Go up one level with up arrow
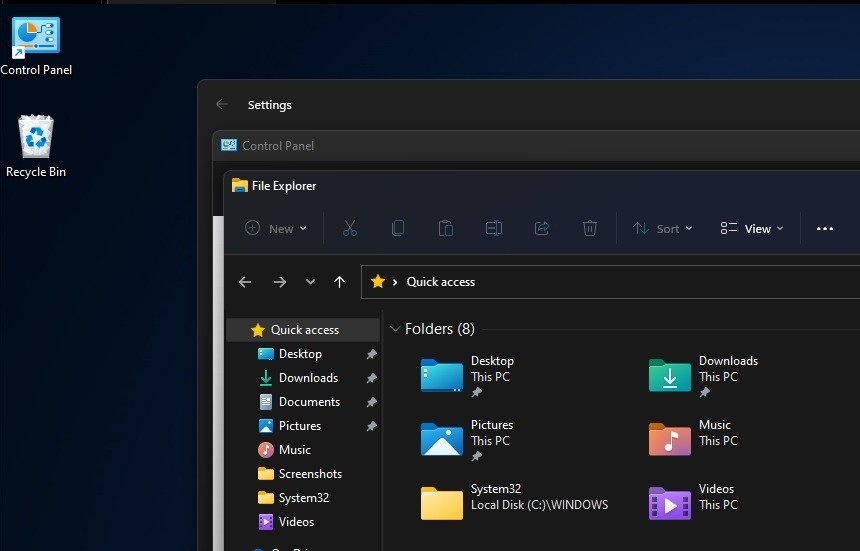 pos(339,282)
